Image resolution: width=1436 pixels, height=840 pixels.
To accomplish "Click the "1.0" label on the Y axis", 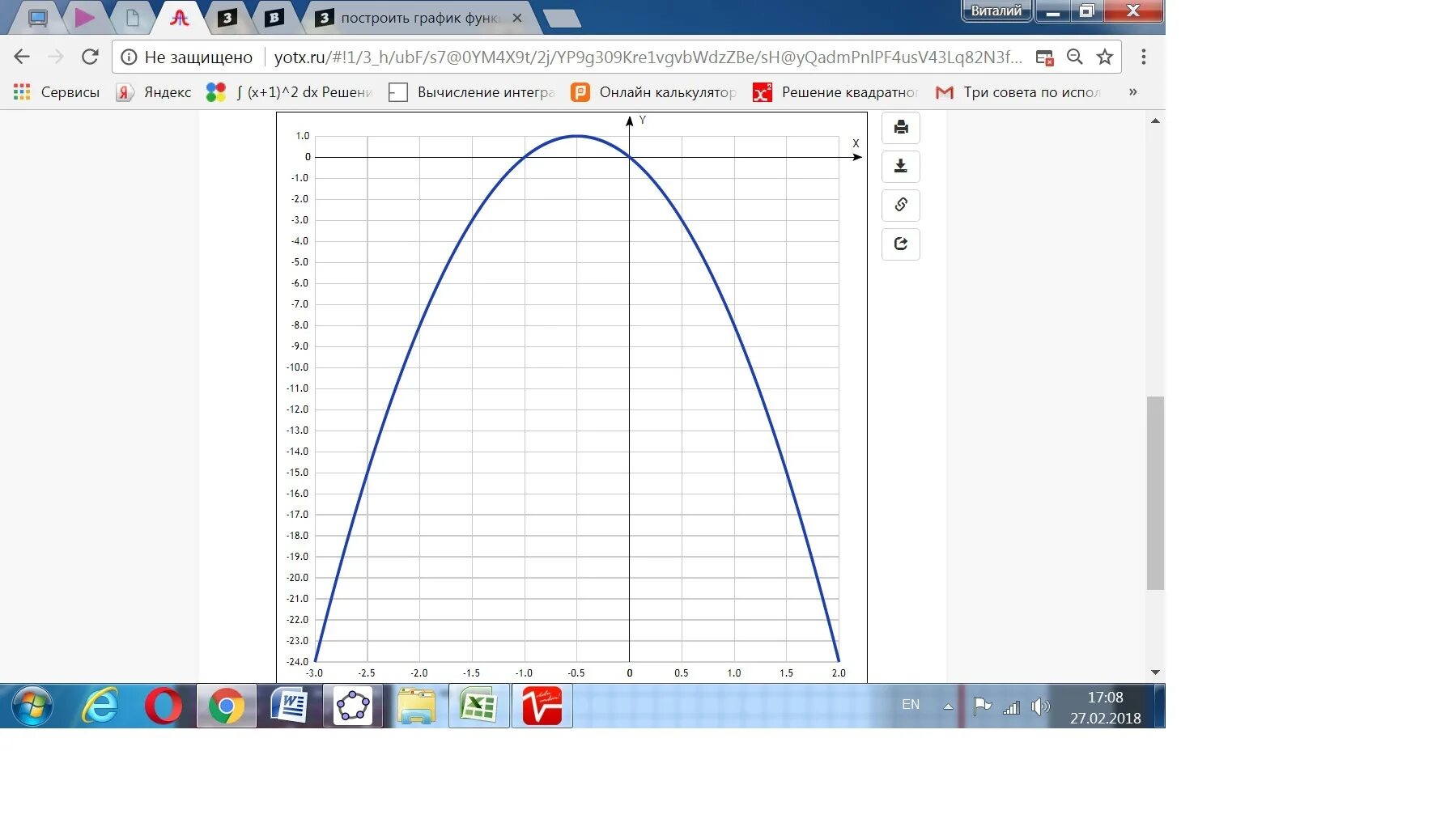I will 302,136.
